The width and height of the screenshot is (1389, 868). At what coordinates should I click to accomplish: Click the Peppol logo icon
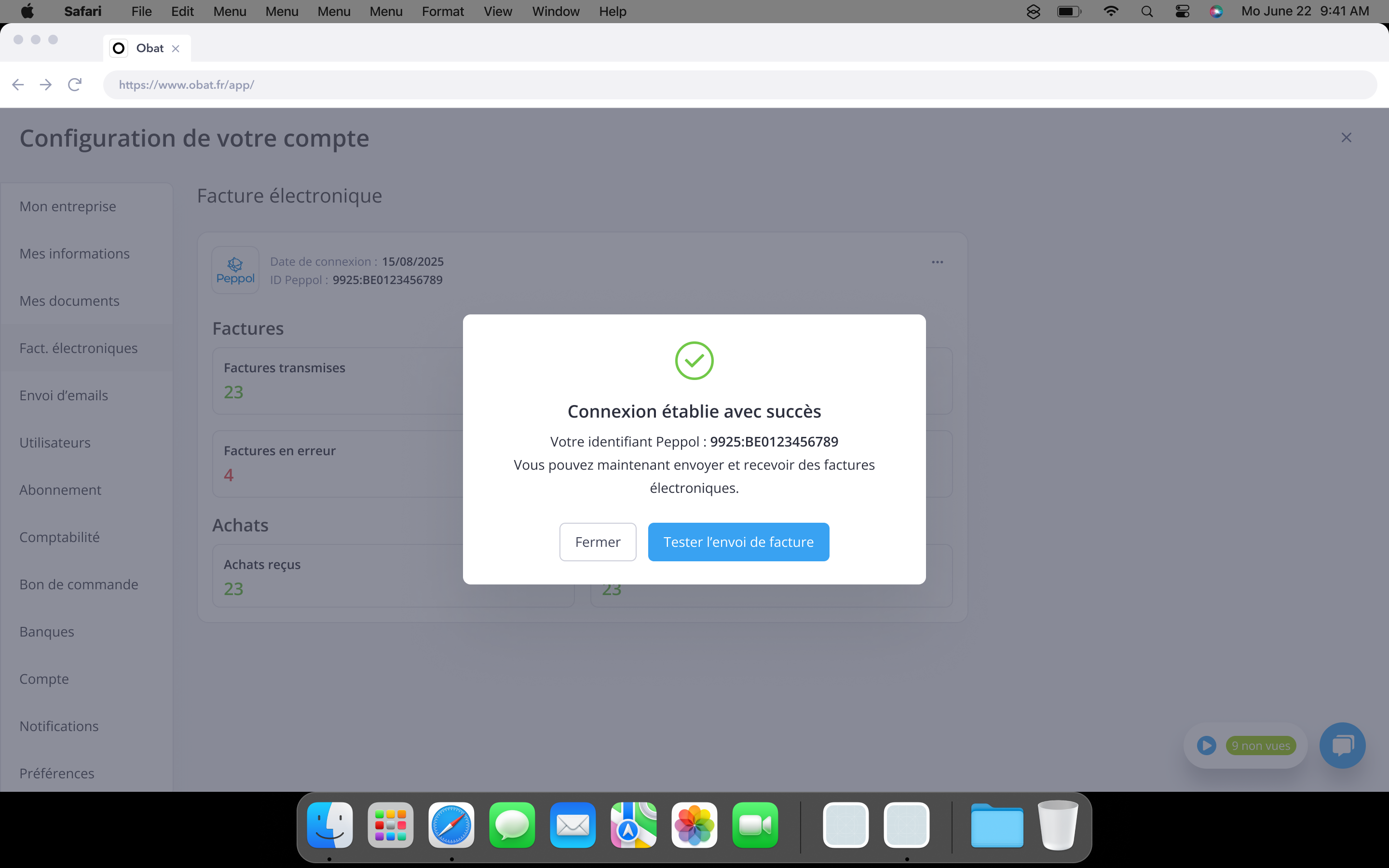coord(235,271)
